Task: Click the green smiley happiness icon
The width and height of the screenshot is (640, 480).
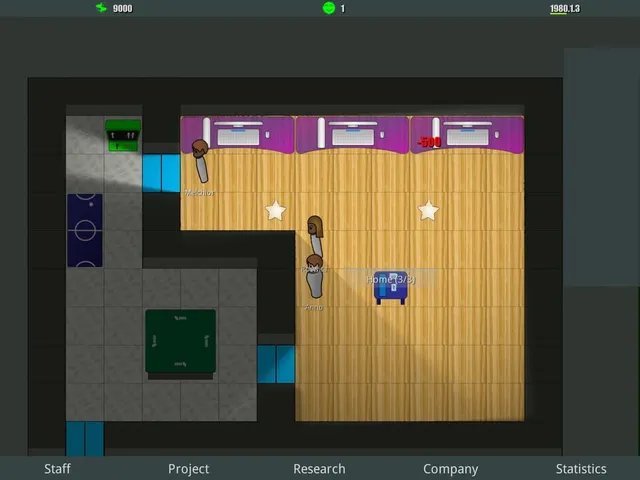Action: tap(329, 8)
